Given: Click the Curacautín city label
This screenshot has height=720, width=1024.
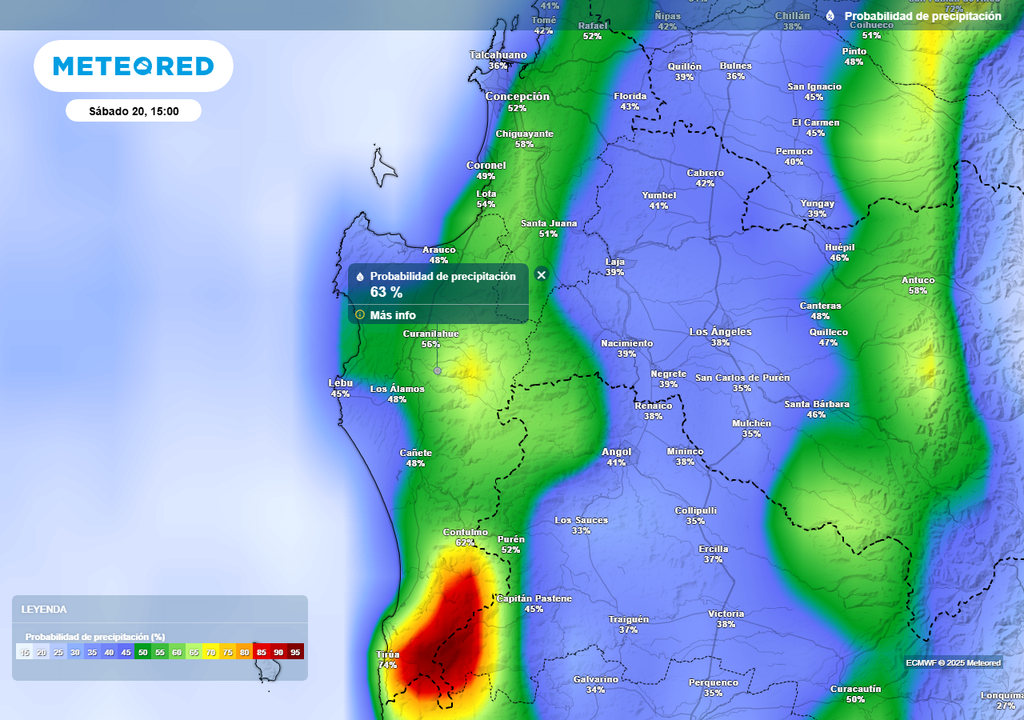Looking at the screenshot, I should point(855,689).
